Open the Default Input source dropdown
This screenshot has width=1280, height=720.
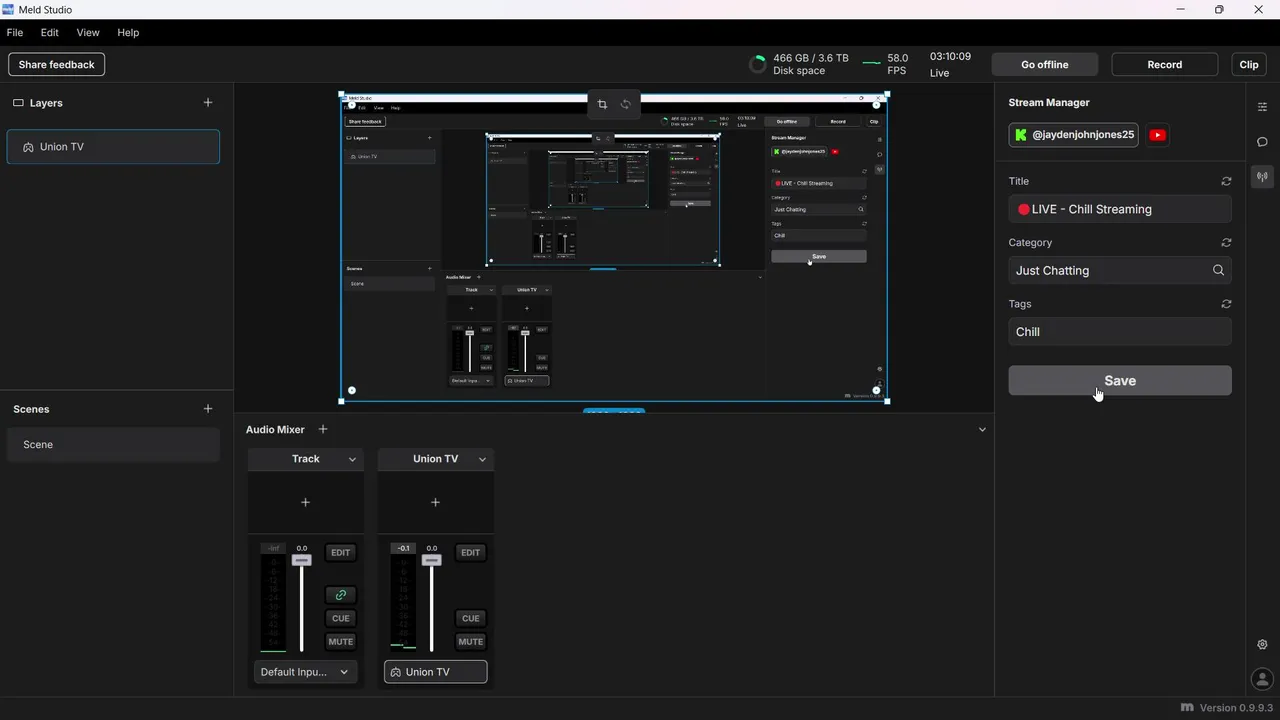[305, 672]
